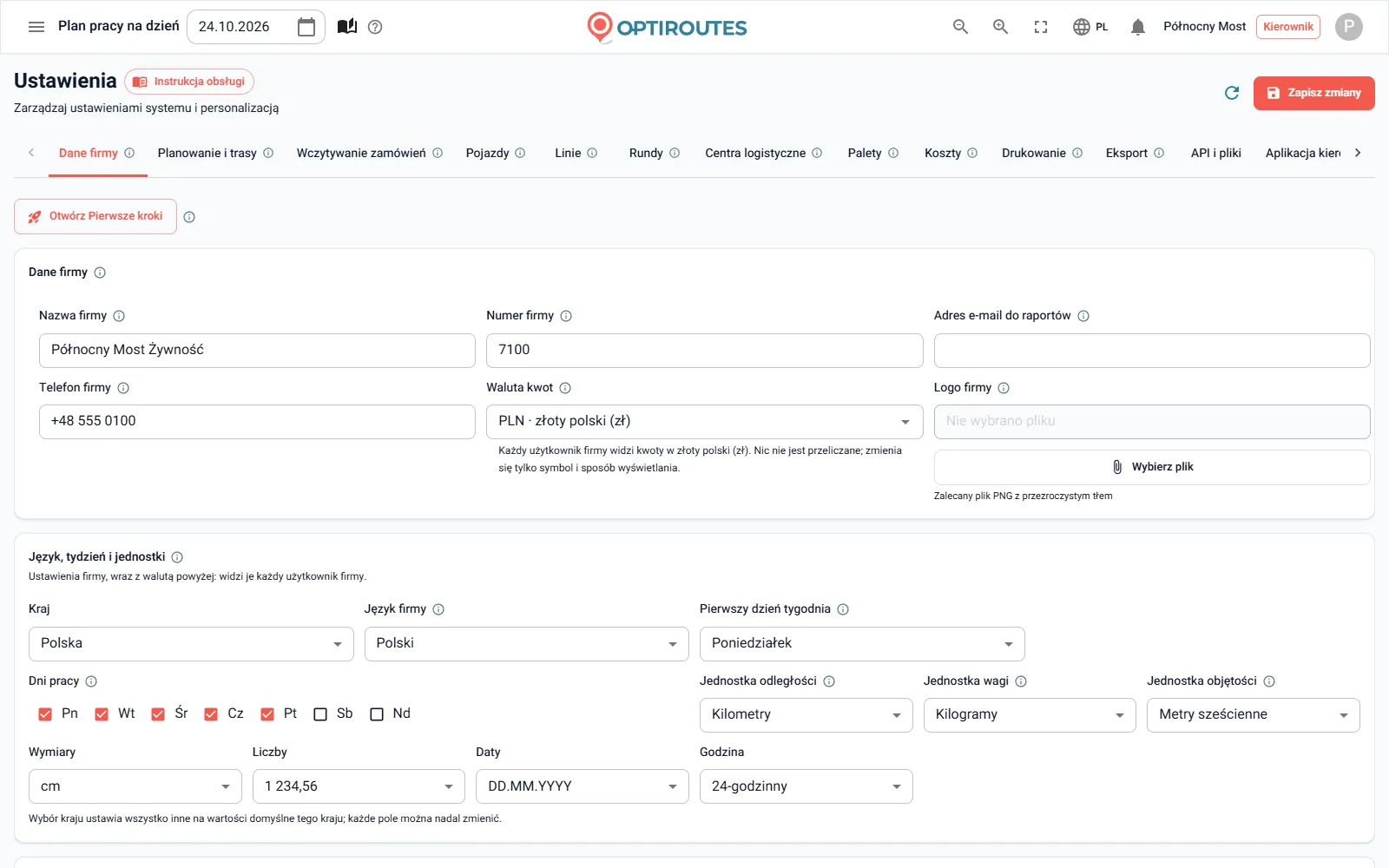The image size is (1389, 868).
Task: Switch to Drukowanie tab
Action: 1042,154
